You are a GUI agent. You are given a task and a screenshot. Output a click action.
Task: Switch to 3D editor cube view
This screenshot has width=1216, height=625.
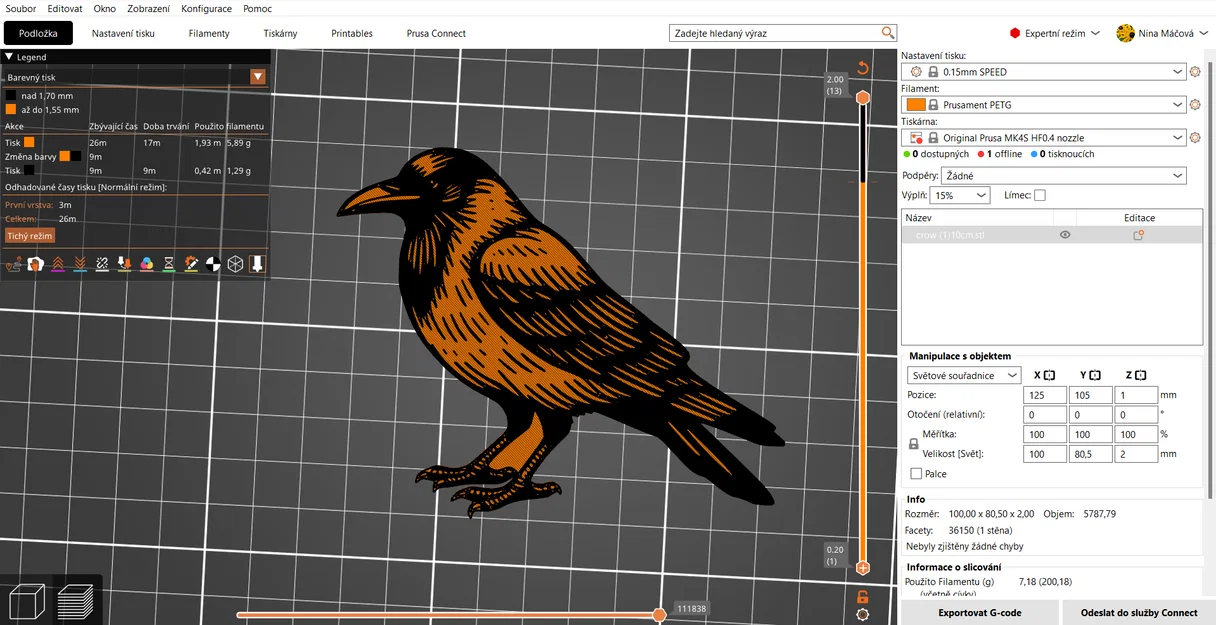(25, 603)
